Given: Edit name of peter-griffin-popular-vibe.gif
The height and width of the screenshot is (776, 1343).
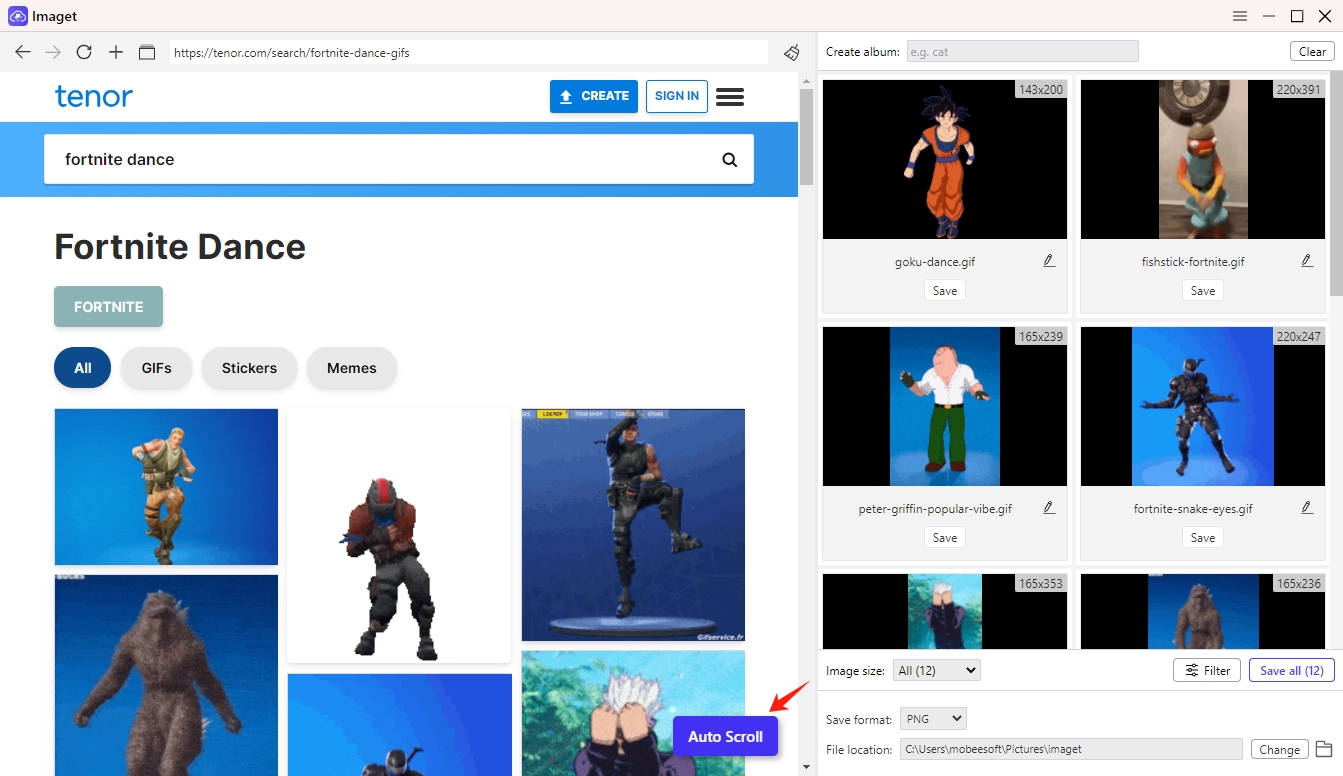Looking at the screenshot, I should click(x=1049, y=508).
